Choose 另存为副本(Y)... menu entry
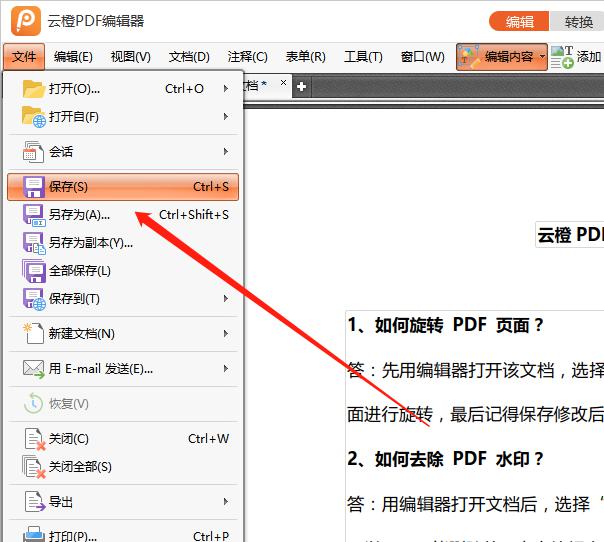This screenshot has height=542, width=604. [x=123, y=243]
